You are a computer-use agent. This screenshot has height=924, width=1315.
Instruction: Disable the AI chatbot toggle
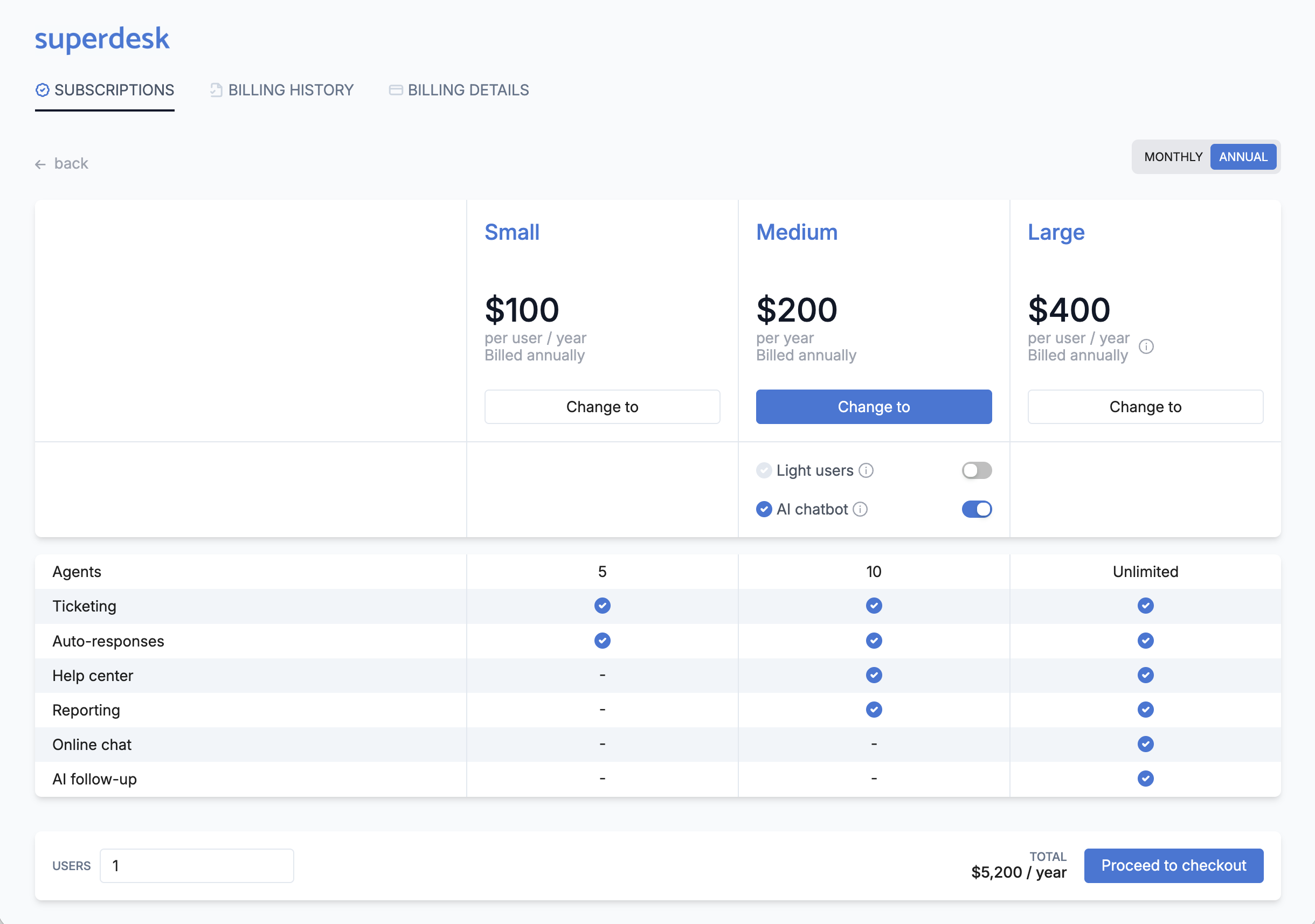coord(977,510)
